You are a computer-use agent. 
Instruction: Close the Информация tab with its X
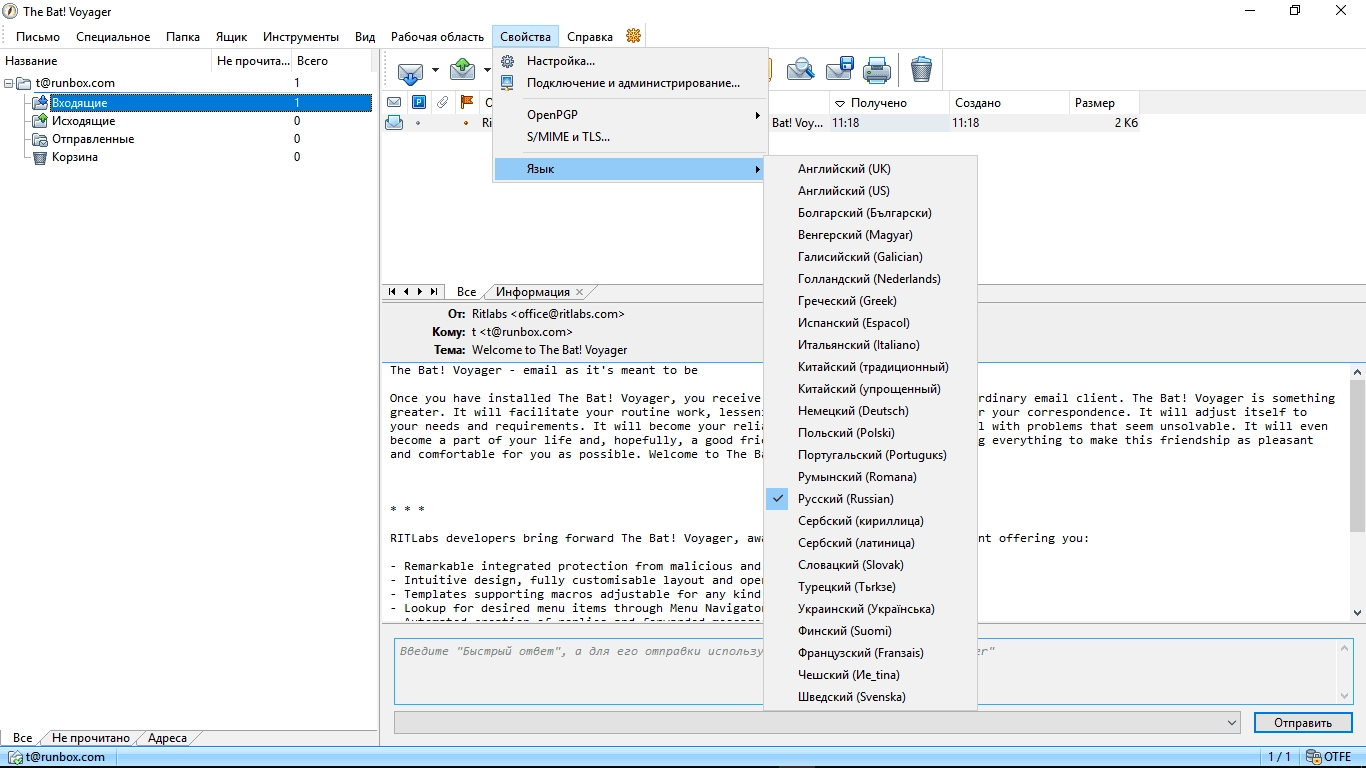(x=579, y=292)
